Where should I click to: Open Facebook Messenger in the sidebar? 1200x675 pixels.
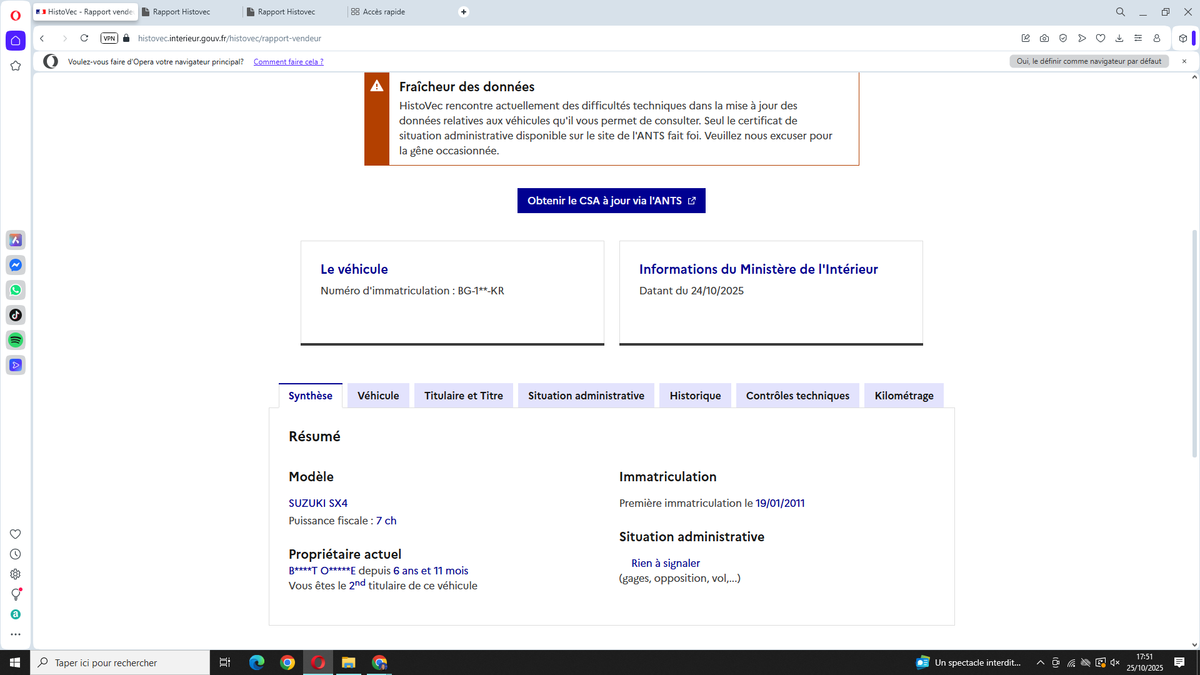15,265
